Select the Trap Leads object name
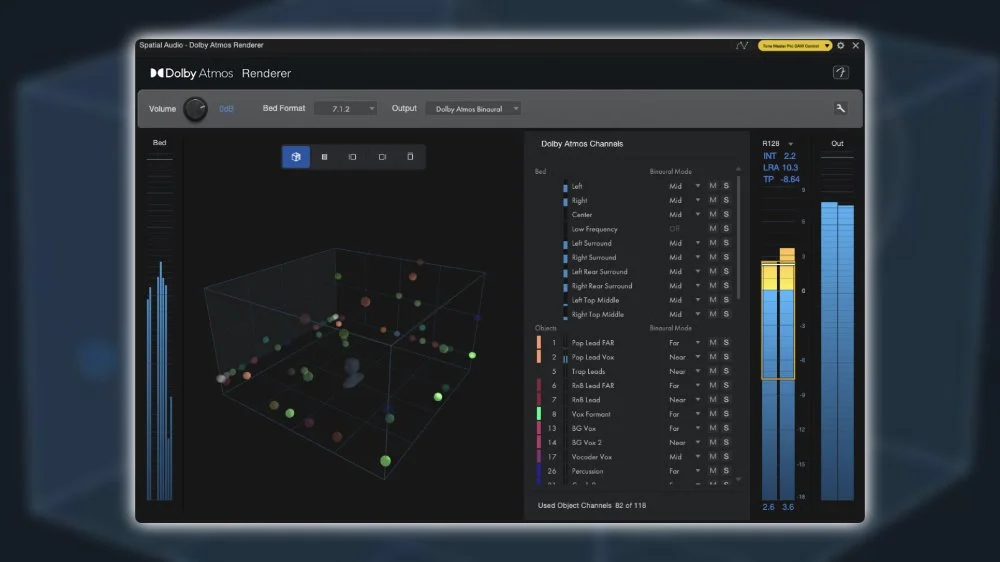Image resolution: width=1000 pixels, height=562 pixels. coord(588,371)
